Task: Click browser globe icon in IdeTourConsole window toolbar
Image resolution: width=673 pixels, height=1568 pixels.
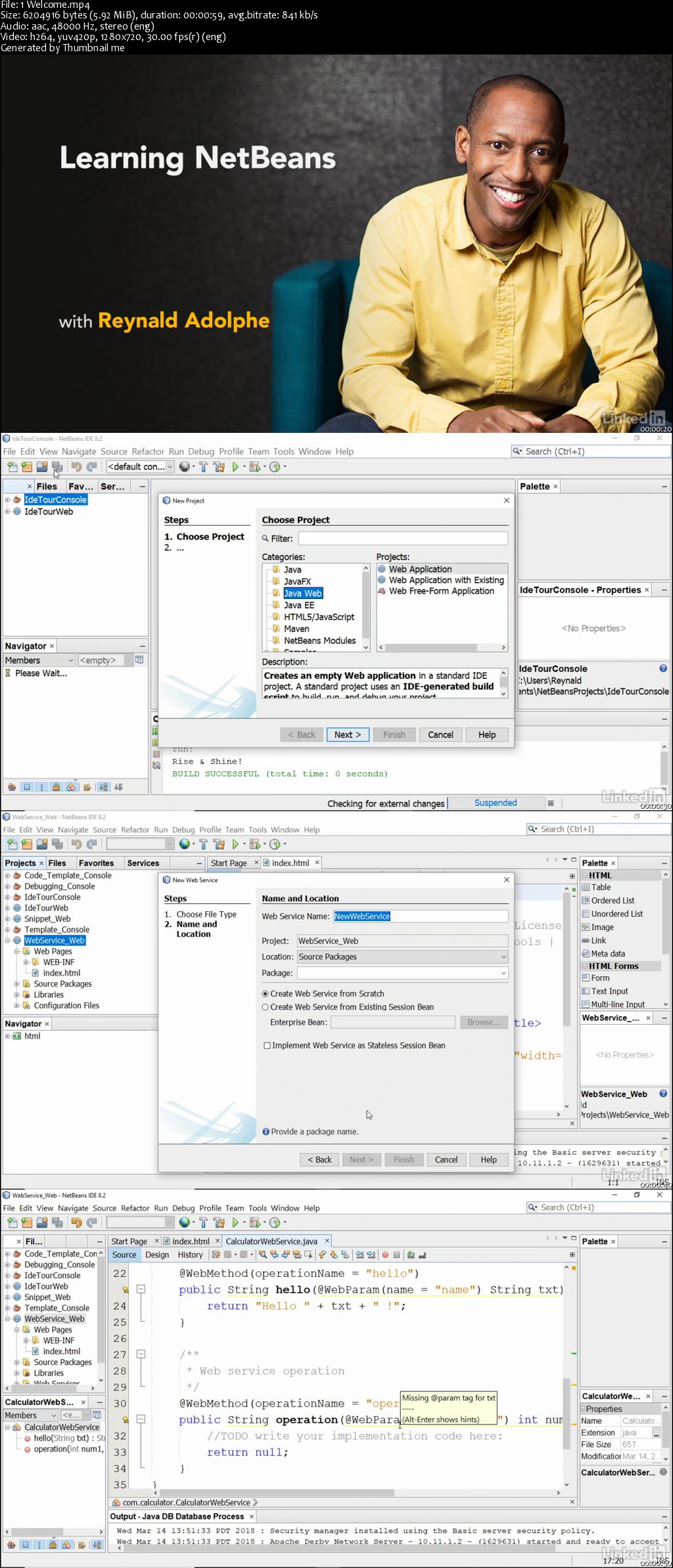Action: (x=185, y=466)
